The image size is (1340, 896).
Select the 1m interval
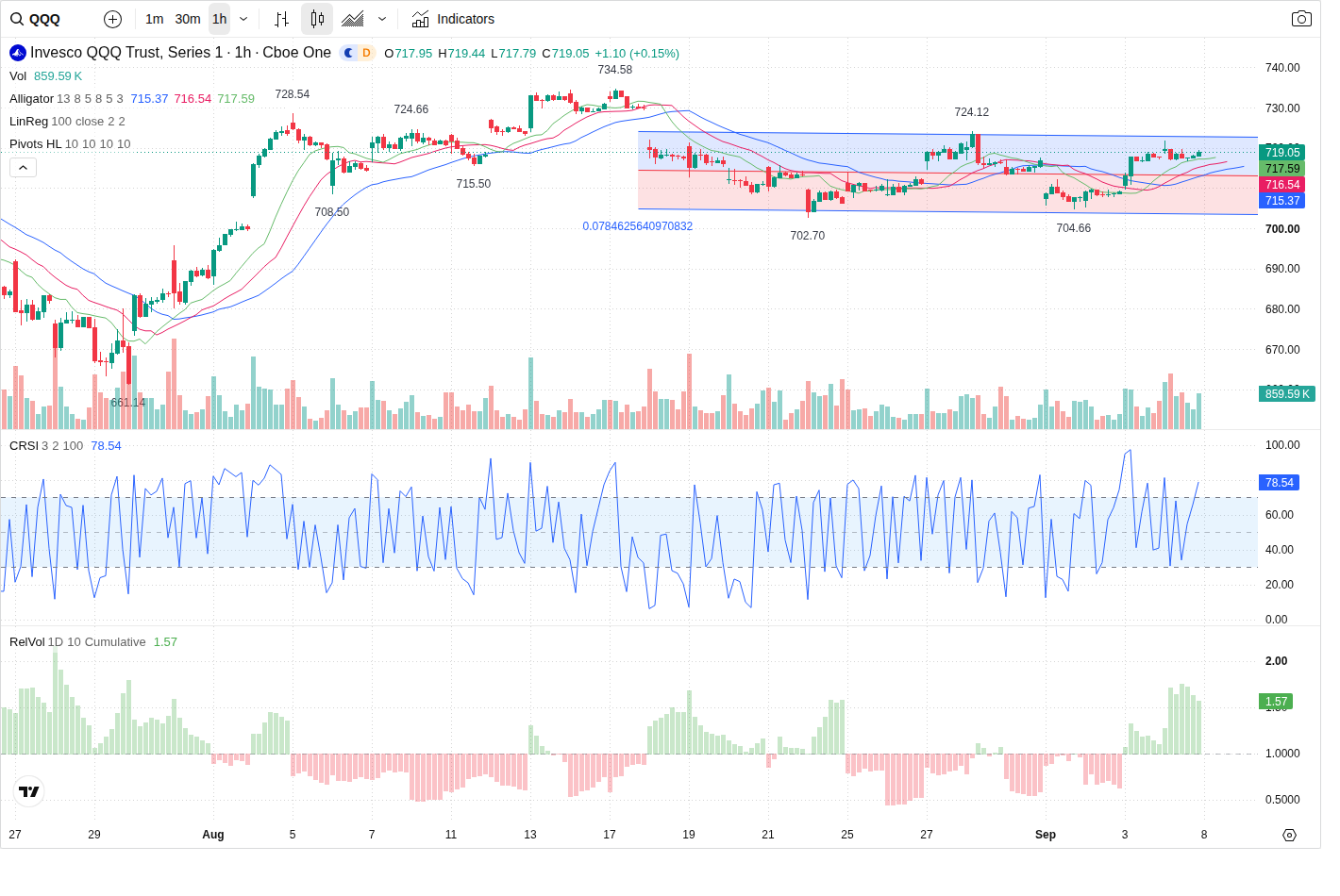coord(155,19)
